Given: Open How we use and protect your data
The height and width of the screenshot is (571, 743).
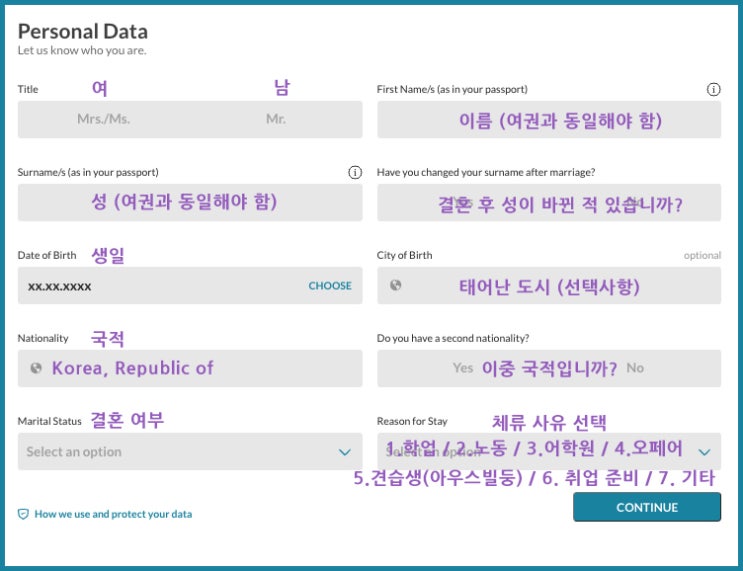Looking at the screenshot, I should [113, 514].
